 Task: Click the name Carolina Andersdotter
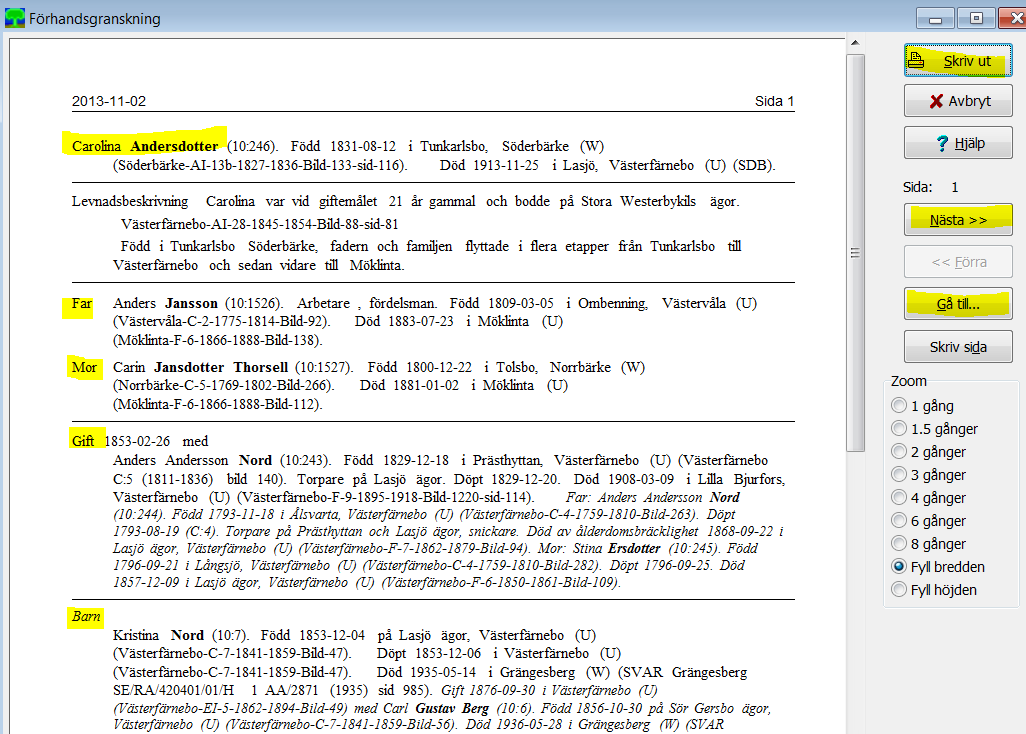pyautogui.click(x=145, y=146)
